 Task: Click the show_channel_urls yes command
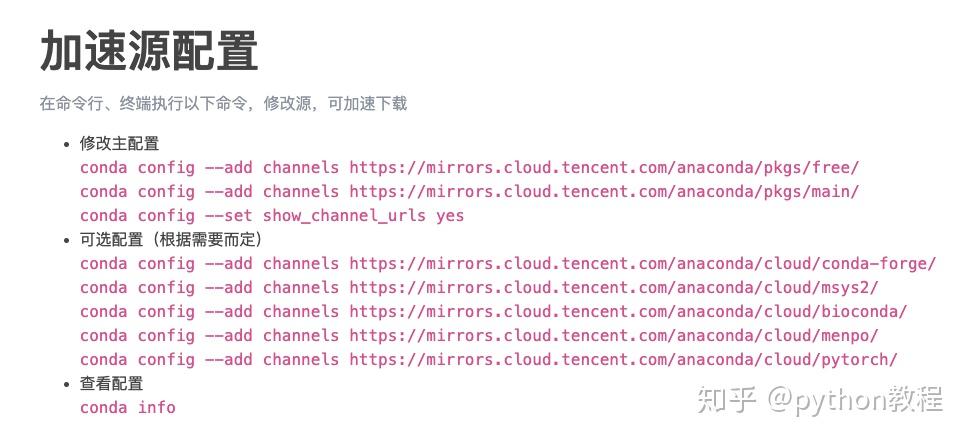(x=363, y=215)
